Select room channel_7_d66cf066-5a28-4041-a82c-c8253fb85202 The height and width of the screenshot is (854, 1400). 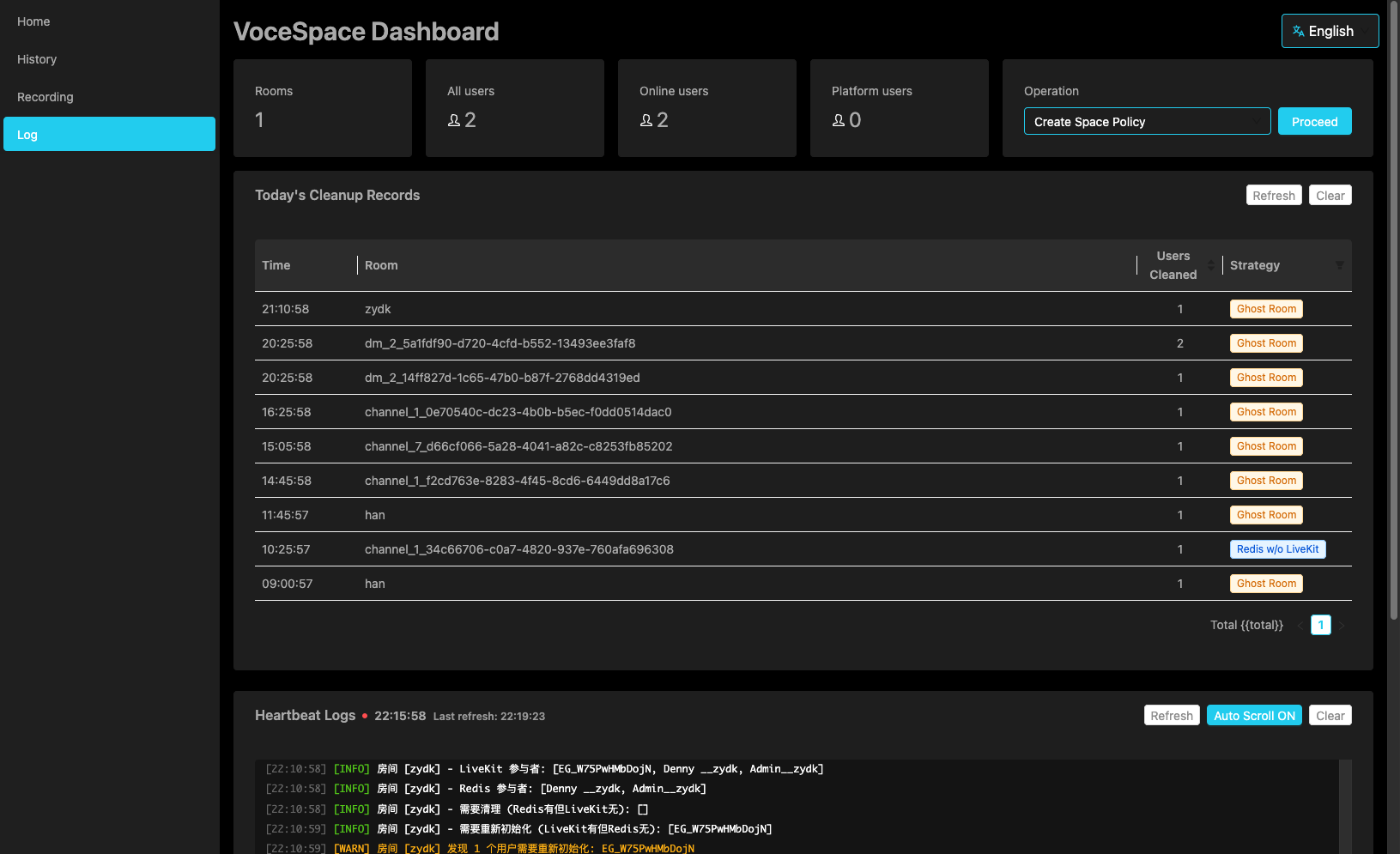tap(518, 446)
